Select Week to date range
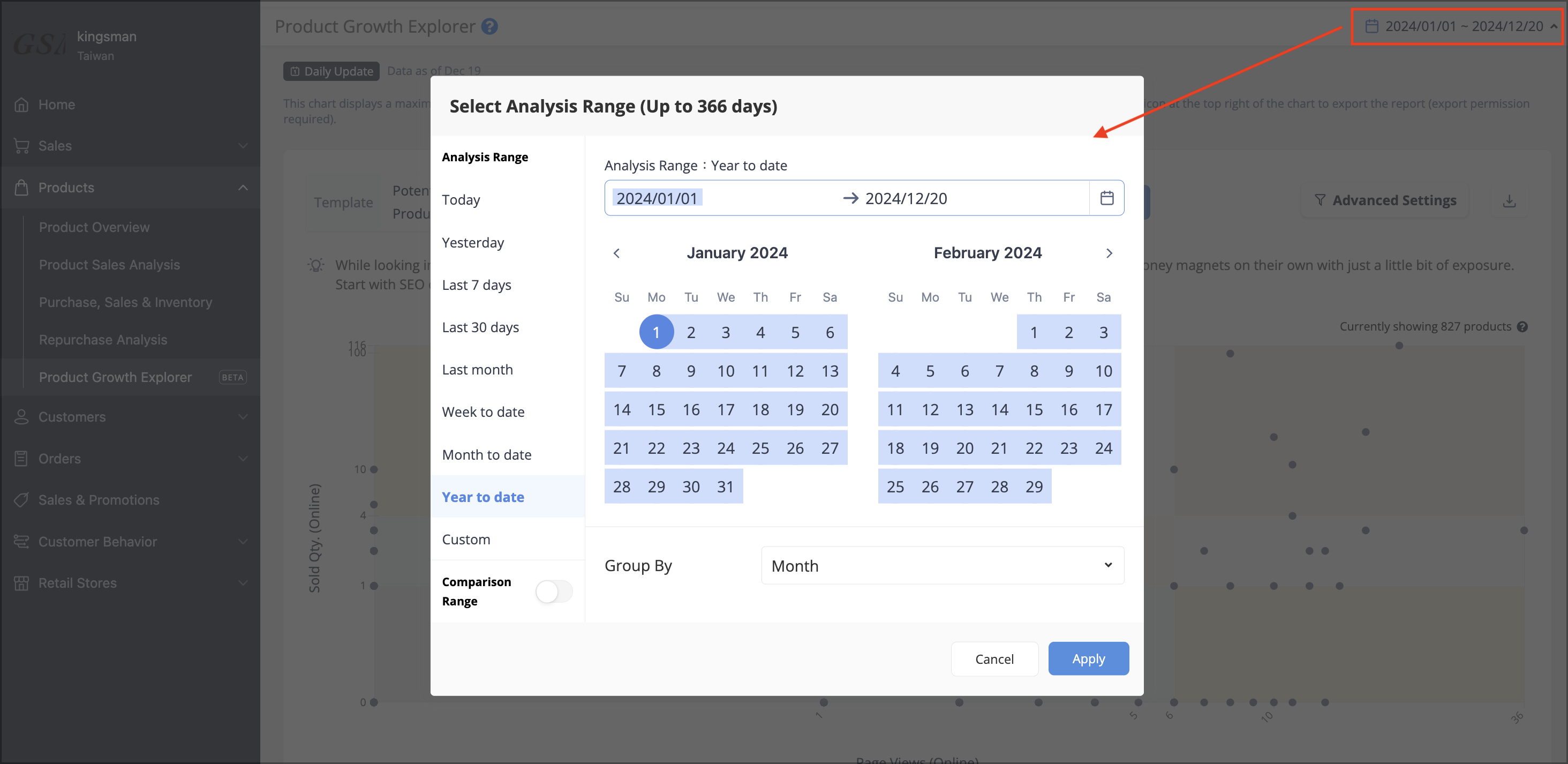Screen dimensions: 1568x764 (507, 412)
